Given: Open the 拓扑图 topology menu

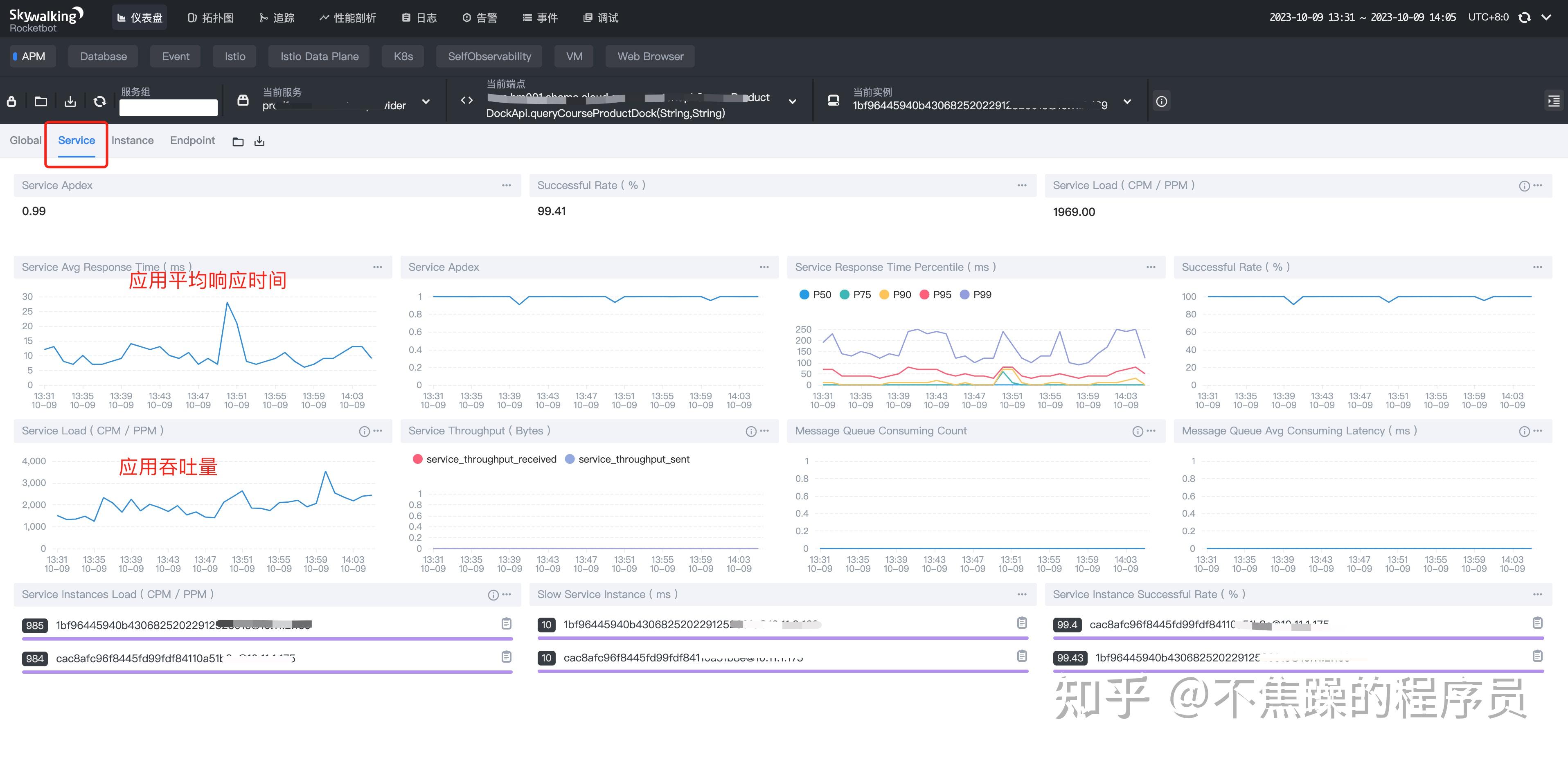Looking at the screenshot, I should point(211,18).
